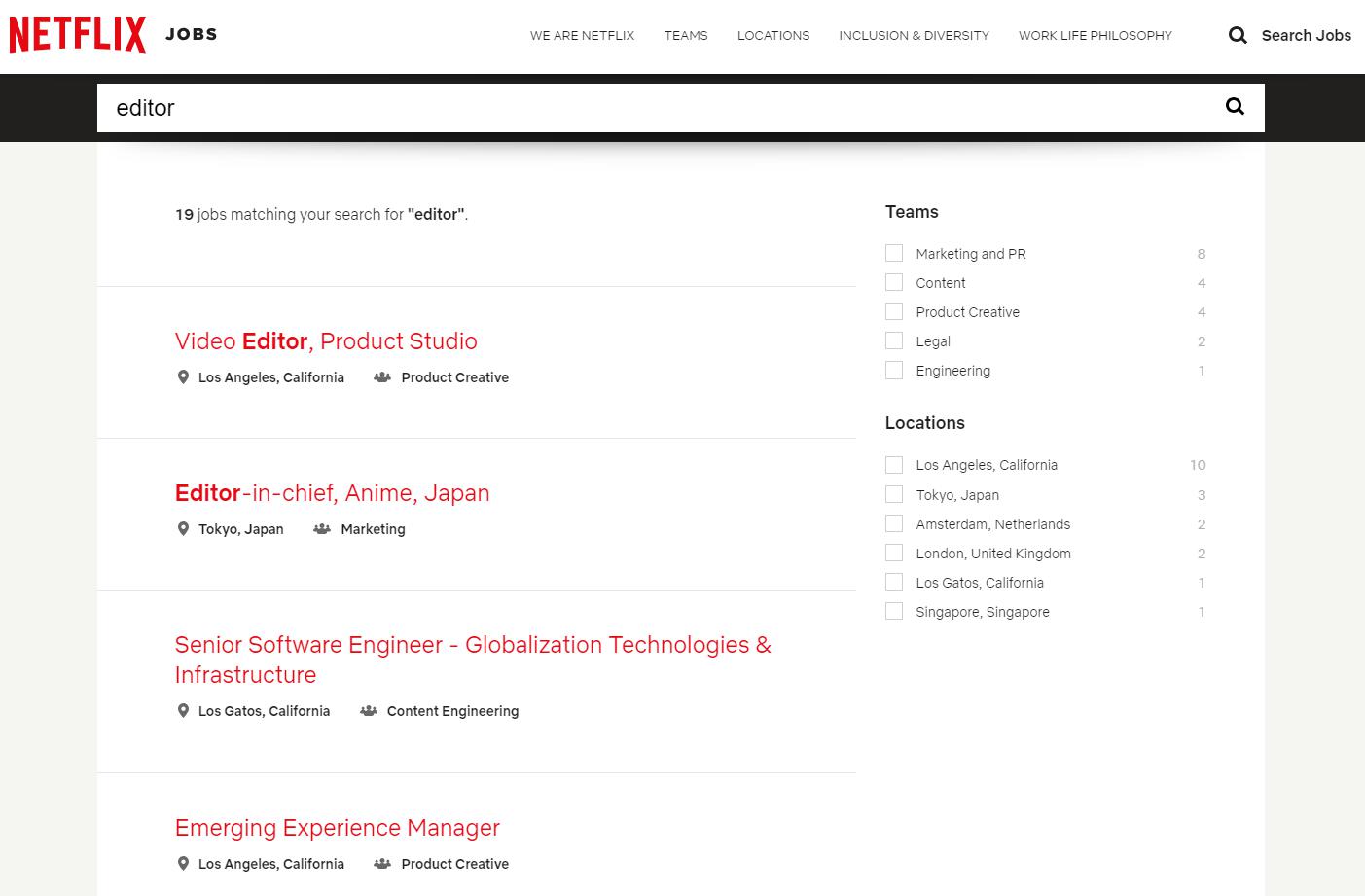Enable the London, United Kingdom filter

pyautogui.click(x=894, y=553)
